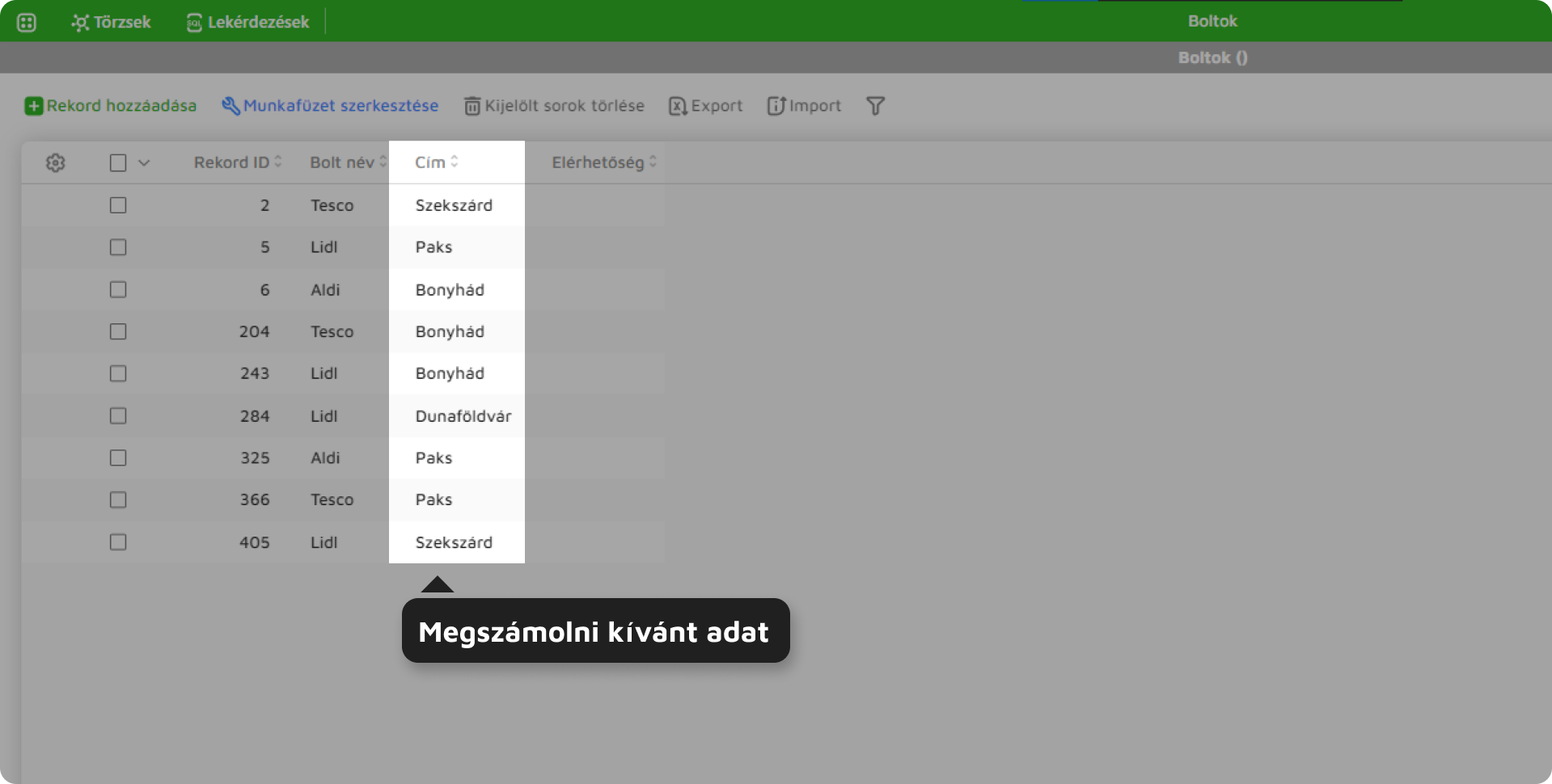Click Paks cell in row 5
Screen dimensions: 1552x784
click(x=433, y=247)
